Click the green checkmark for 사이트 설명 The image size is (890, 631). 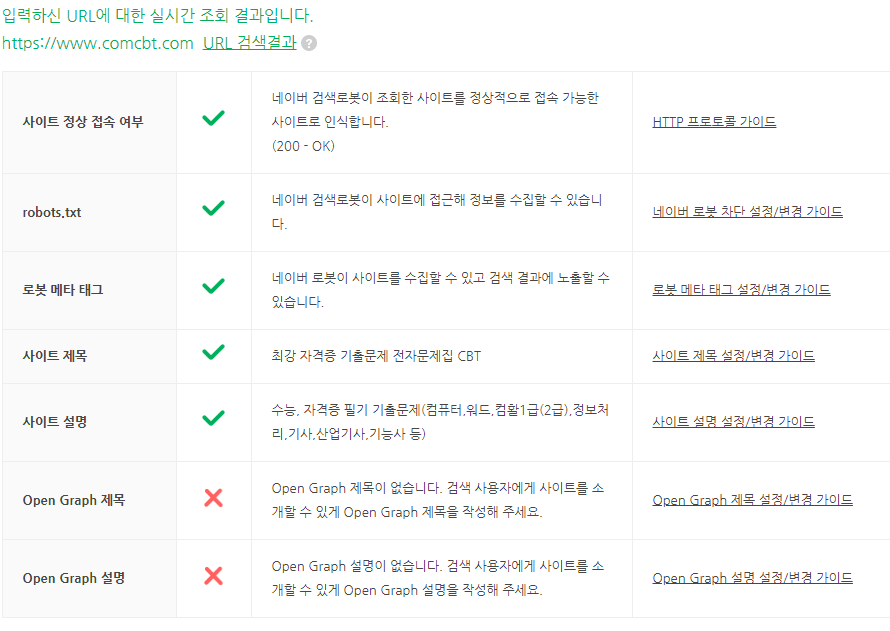point(213,418)
